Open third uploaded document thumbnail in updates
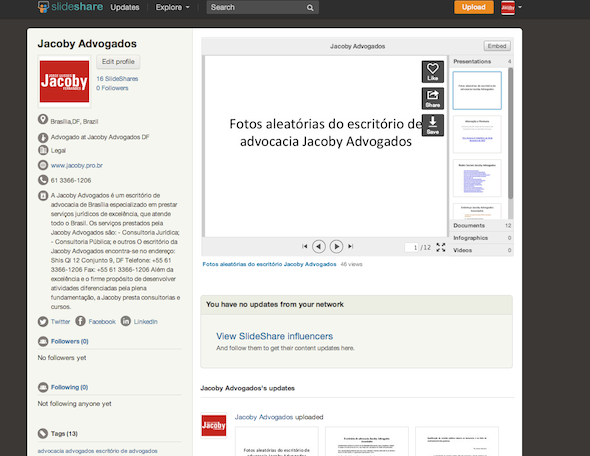The width and height of the screenshot is (590, 456). pos(457,441)
